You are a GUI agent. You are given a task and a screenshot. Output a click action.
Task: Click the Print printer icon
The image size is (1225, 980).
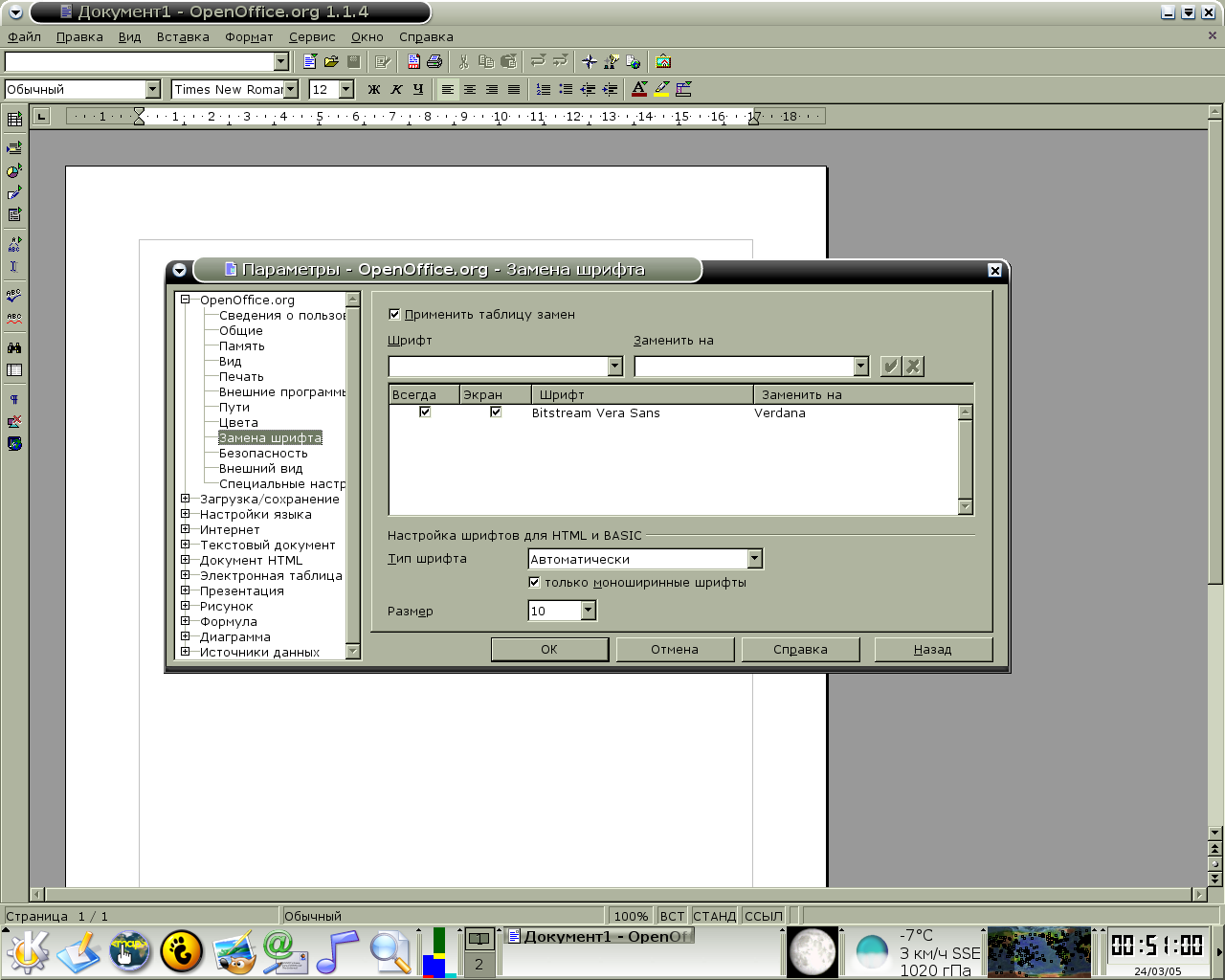434,61
